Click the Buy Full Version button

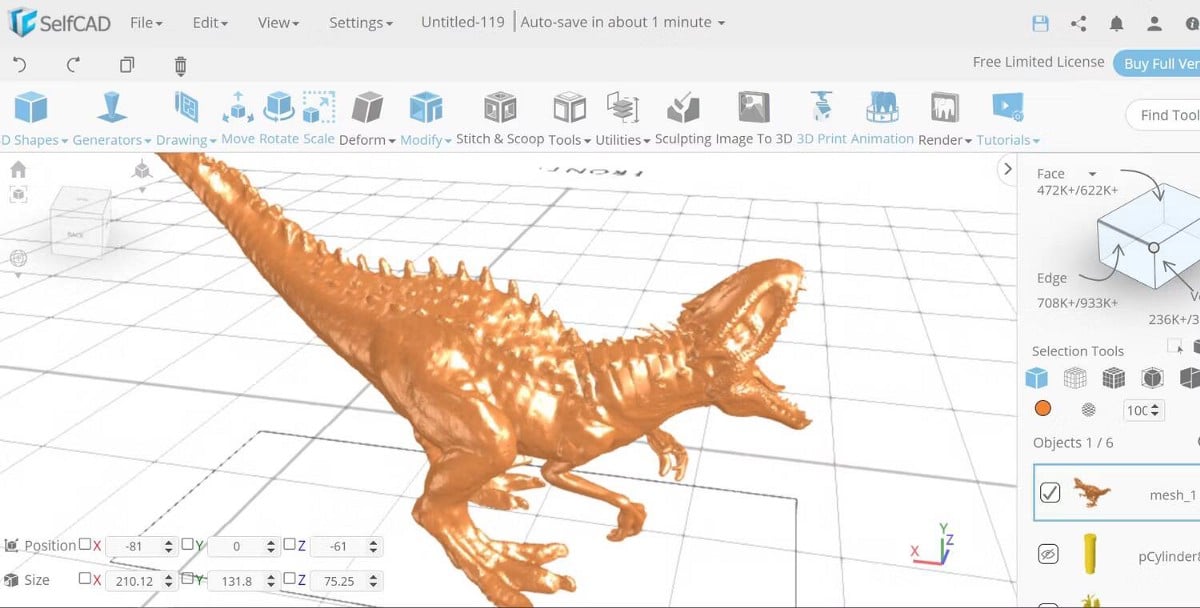pyautogui.click(x=1160, y=63)
